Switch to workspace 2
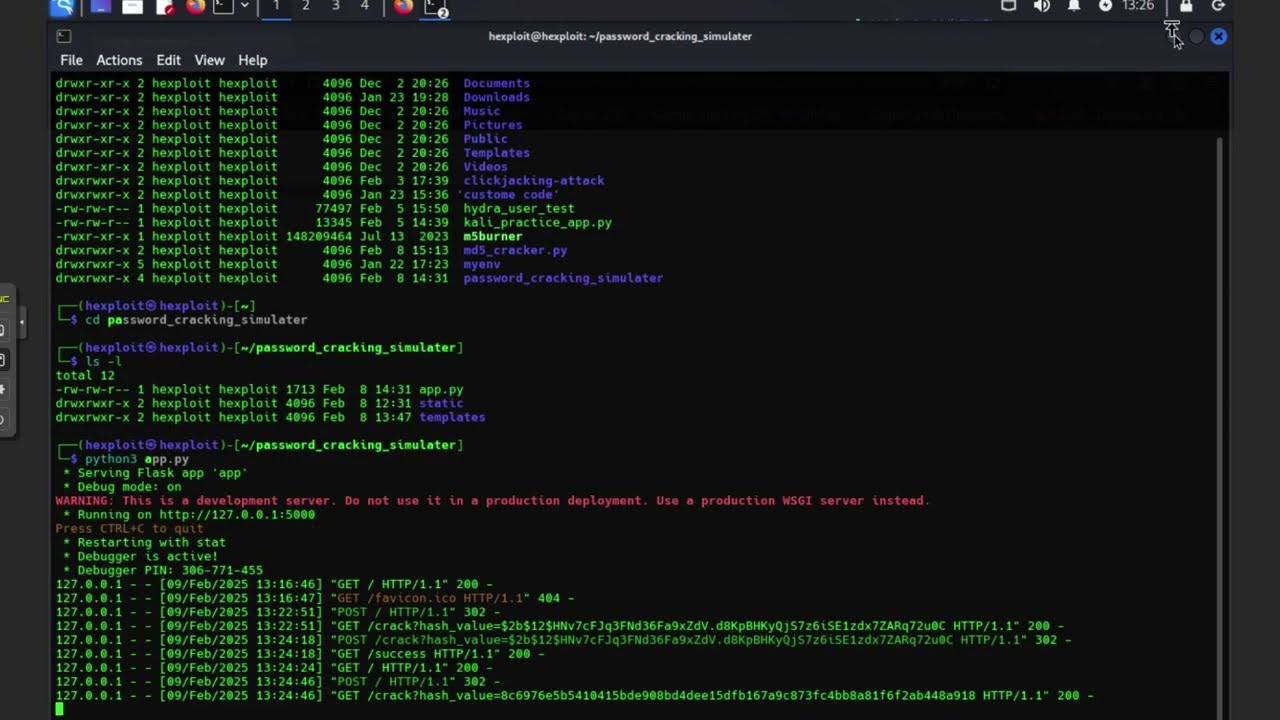The image size is (1280, 720). click(x=306, y=7)
